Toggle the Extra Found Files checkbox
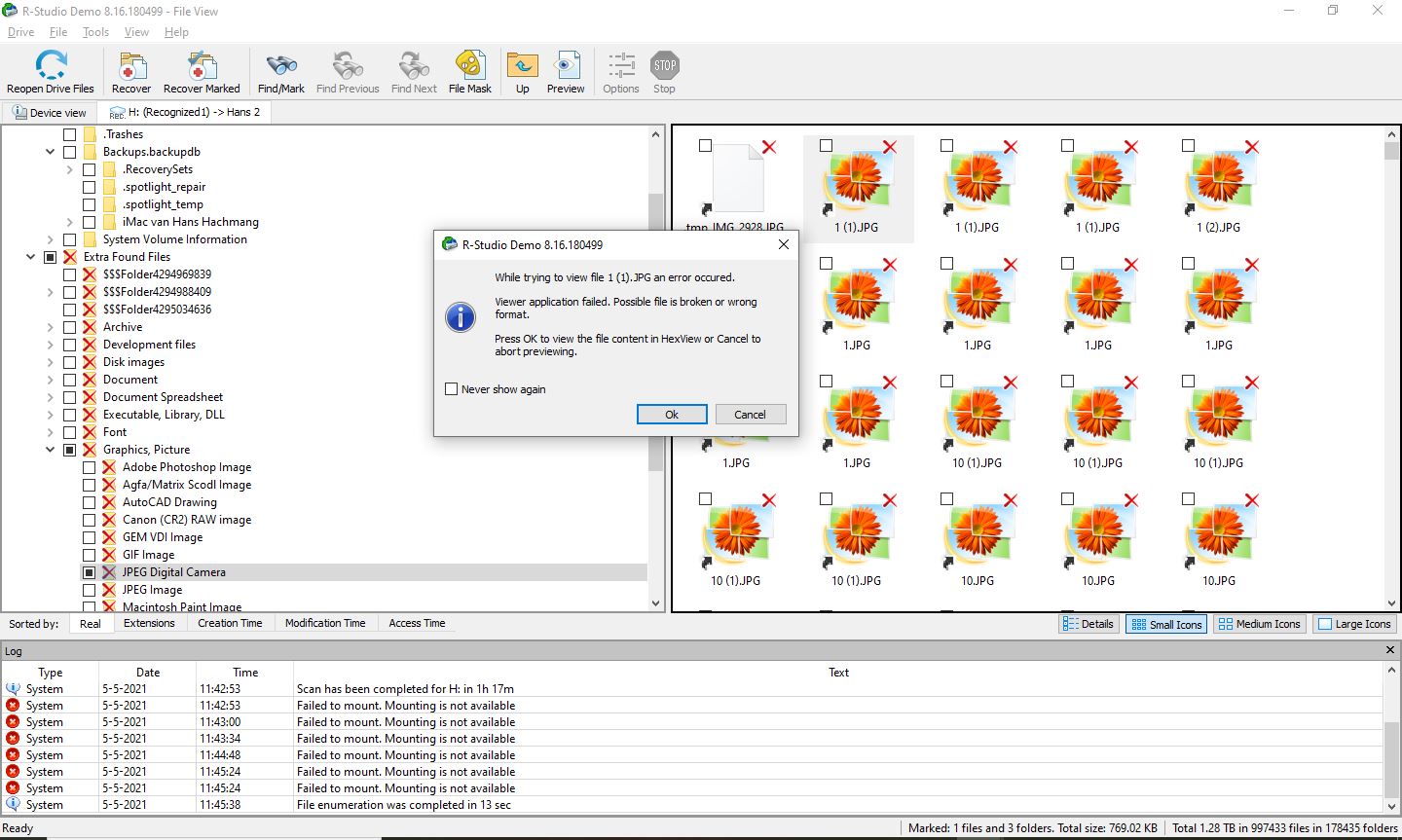 tap(51, 257)
